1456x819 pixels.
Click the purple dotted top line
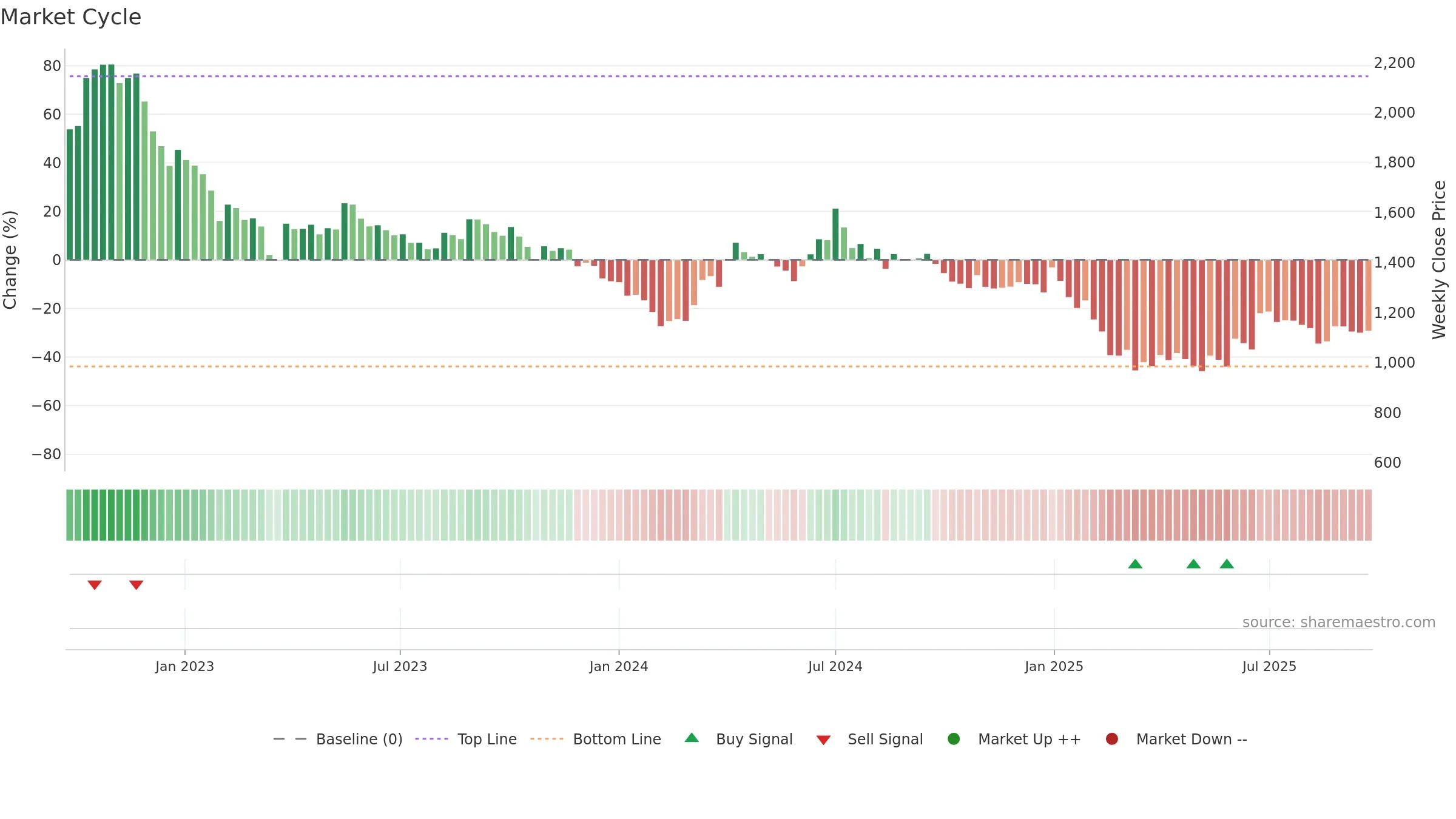(719, 76)
